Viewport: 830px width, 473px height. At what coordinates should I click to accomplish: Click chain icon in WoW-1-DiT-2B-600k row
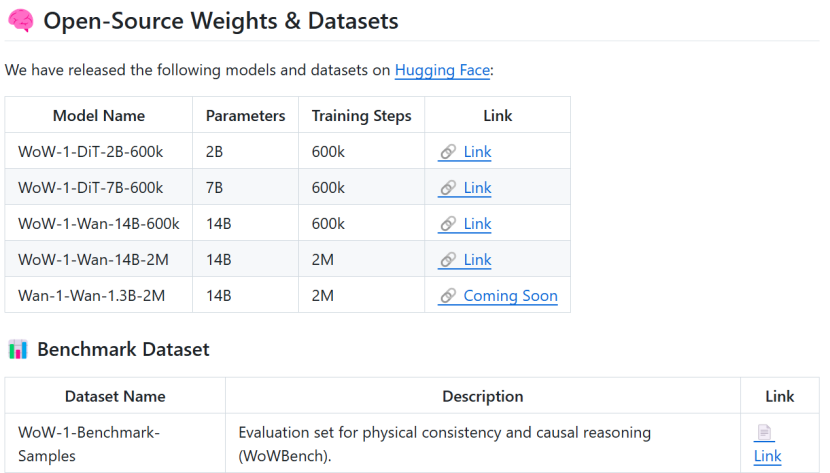(448, 152)
